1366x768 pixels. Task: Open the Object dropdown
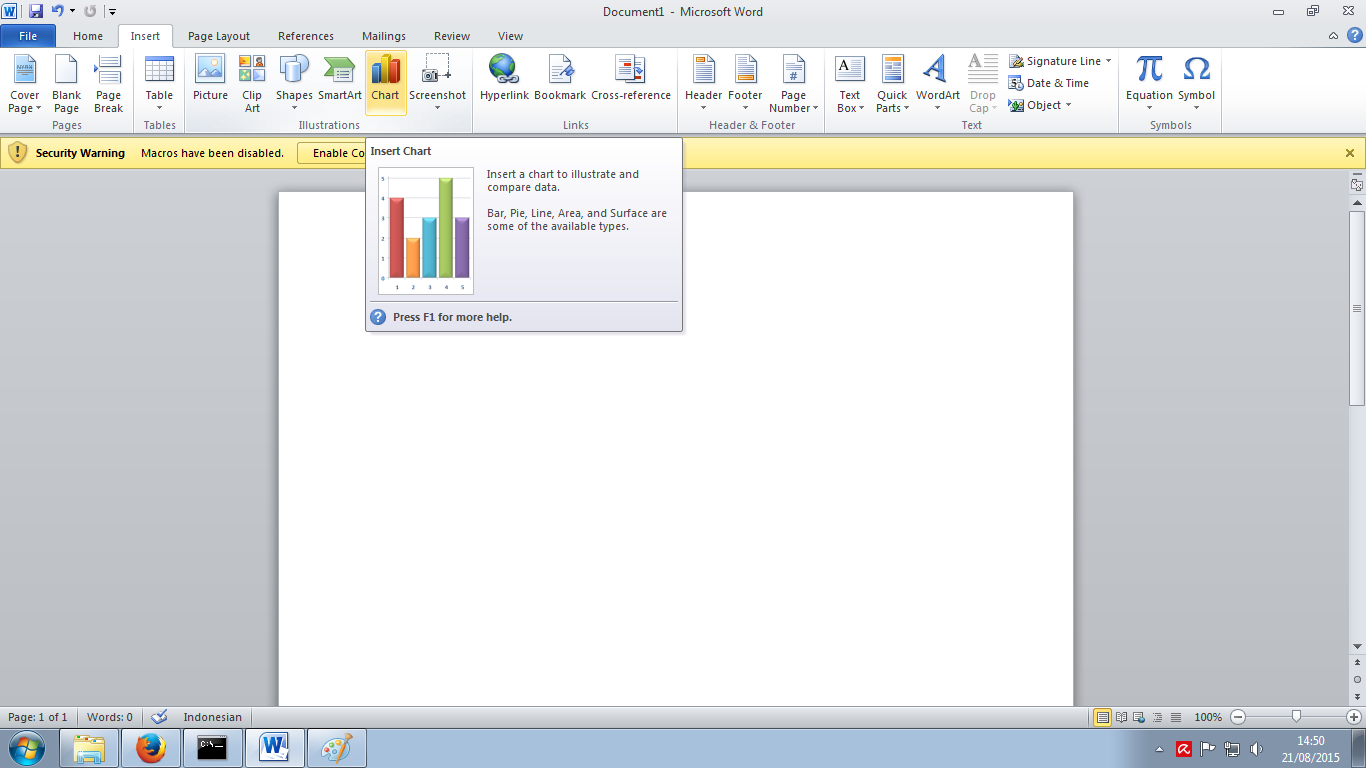[x=1040, y=105]
